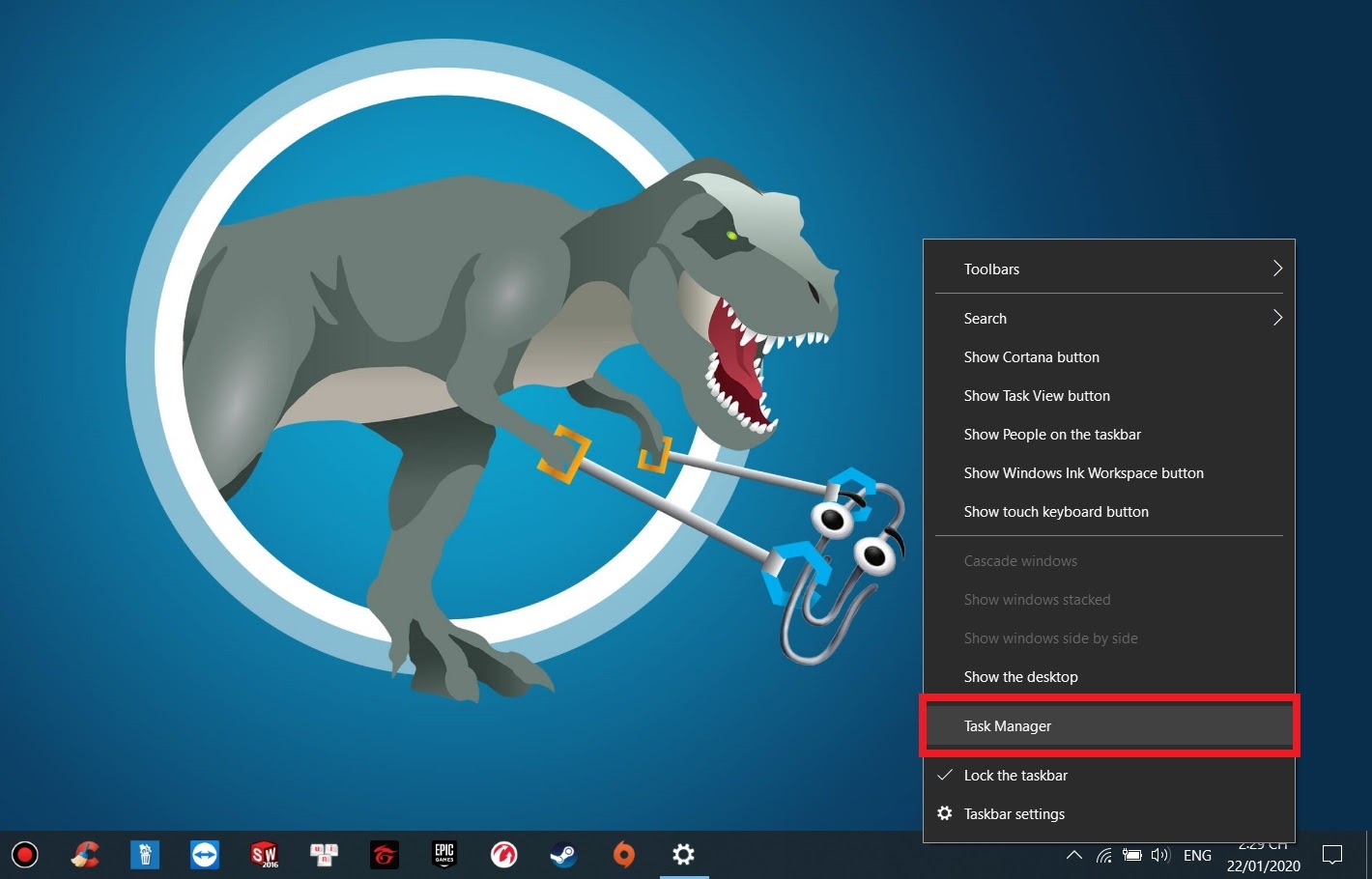This screenshot has width=1372, height=879.
Task: Toggle Show Task View button
Action: (x=1109, y=396)
